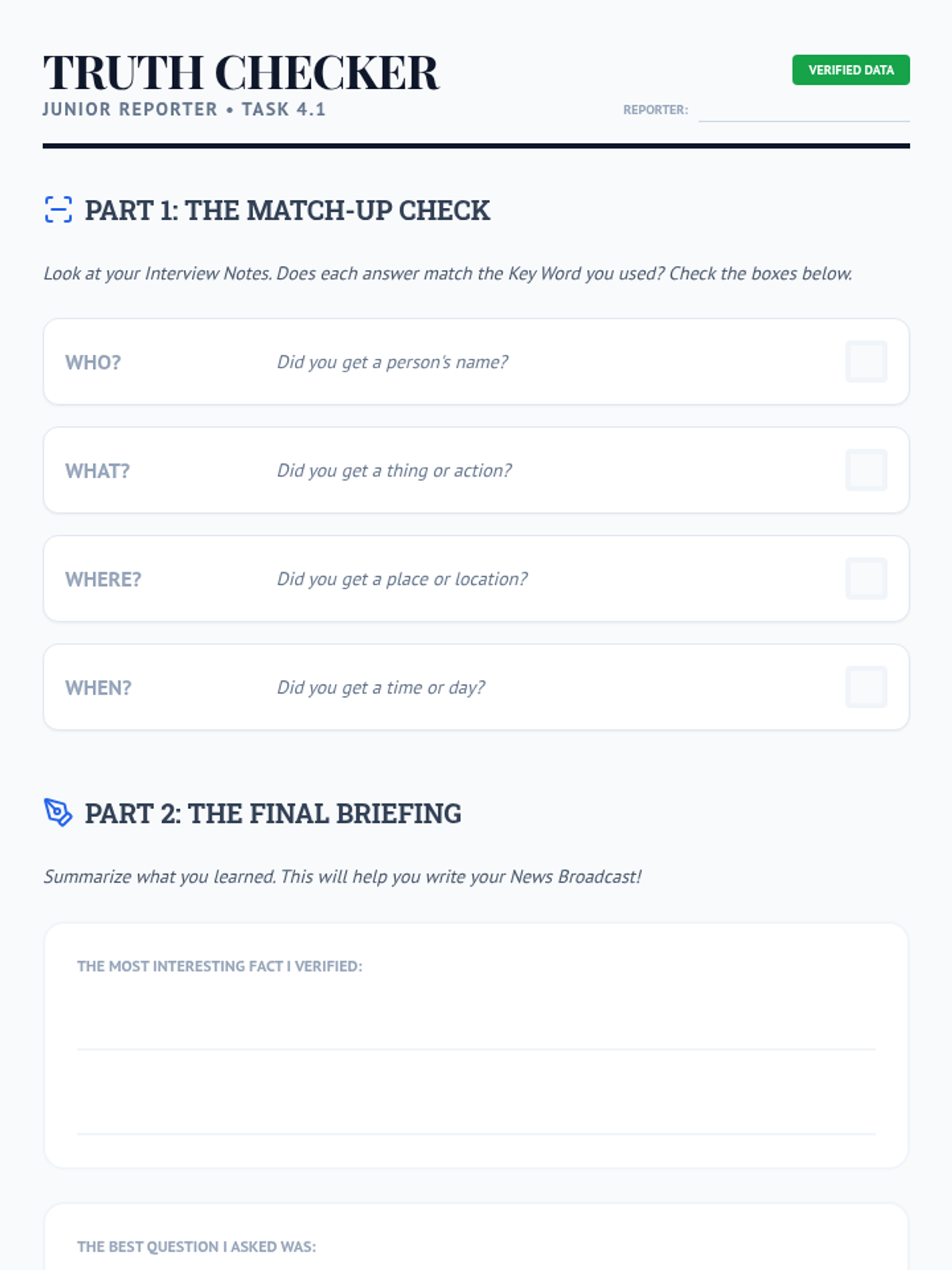Check the WHERE? place or location box
The image size is (952, 1270).
tap(866, 579)
